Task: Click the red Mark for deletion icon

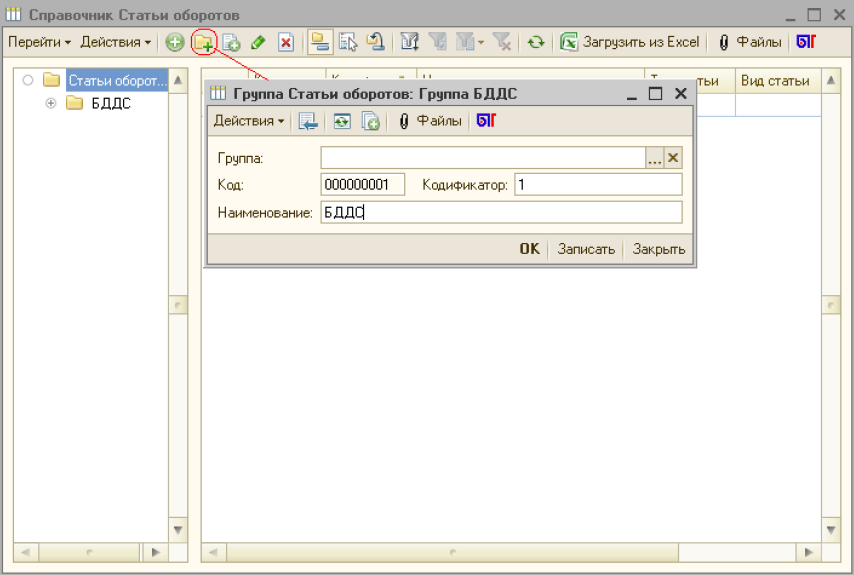Action: pyautogui.click(x=285, y=42)
